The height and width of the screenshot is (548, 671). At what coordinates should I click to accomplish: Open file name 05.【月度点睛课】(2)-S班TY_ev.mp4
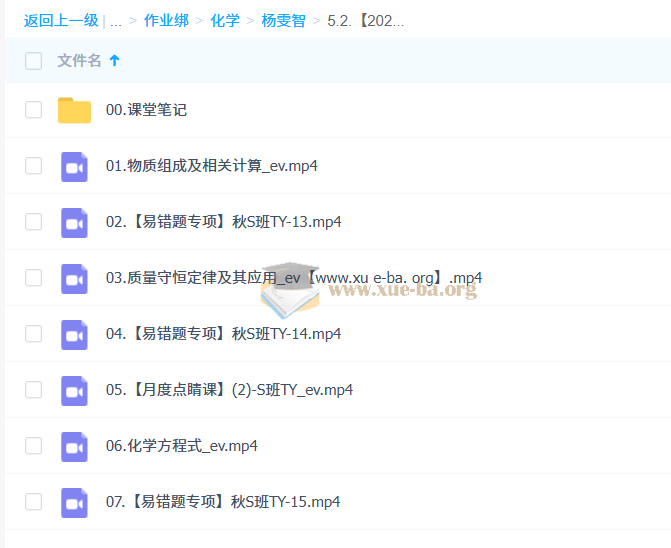click(x=229, y=390)
